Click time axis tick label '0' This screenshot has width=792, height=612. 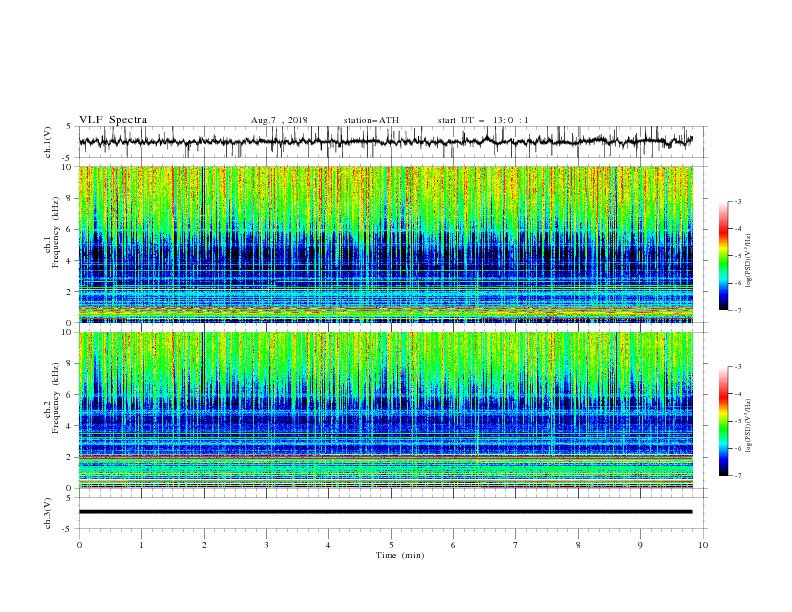79,545
